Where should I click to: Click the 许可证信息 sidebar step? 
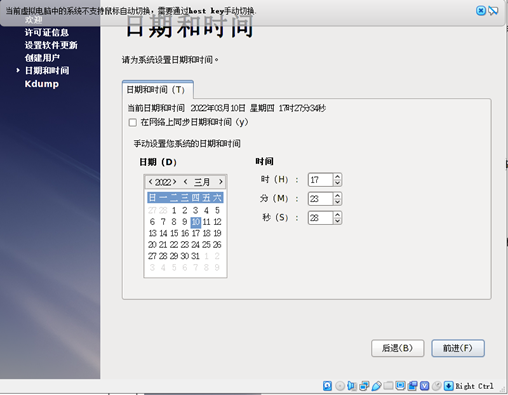tap(47, 32)
